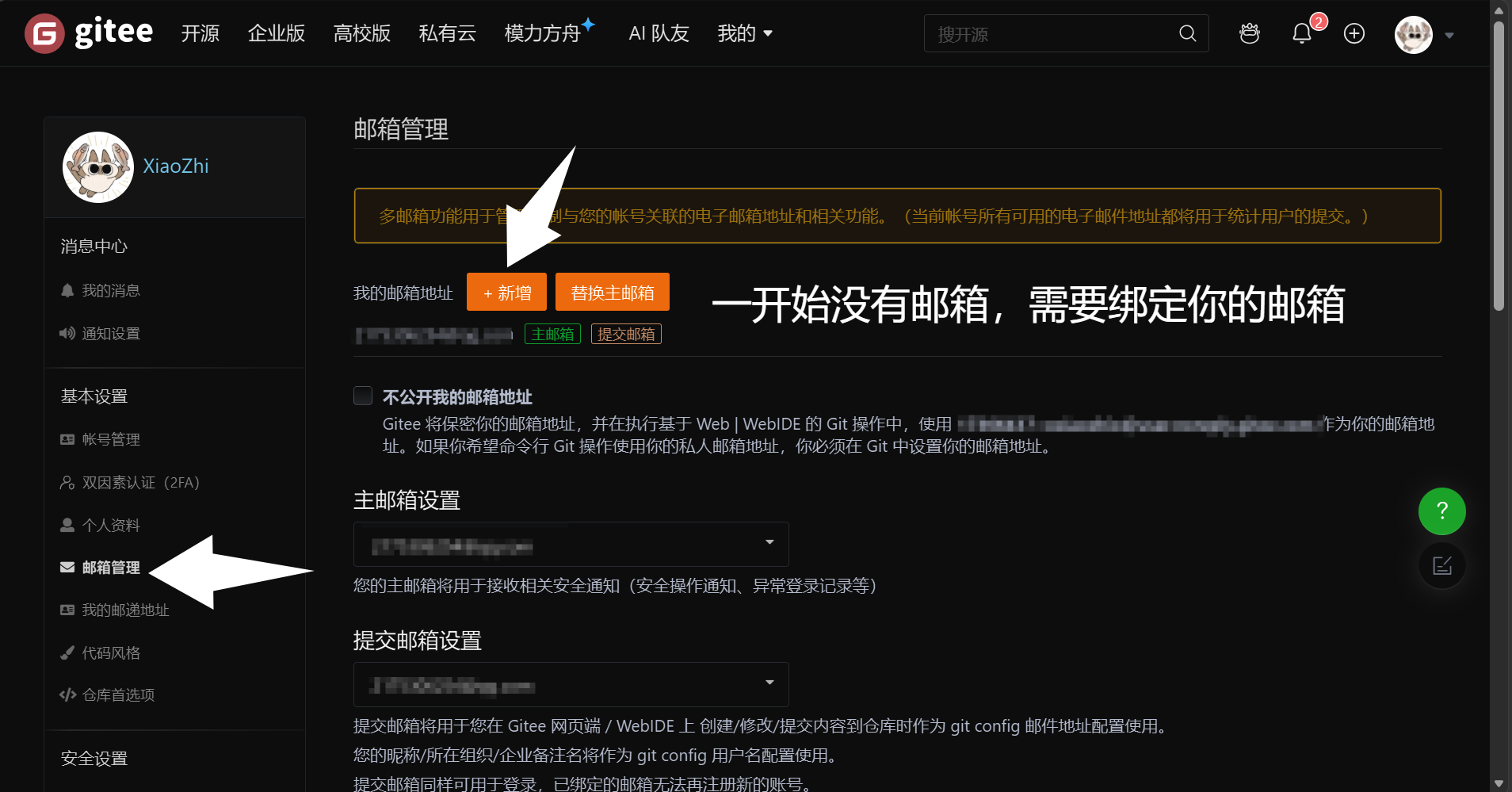The height and width of the screenshot is (792, 1512).
Task: Open 个人资料 settings
Action: click(111, 525)
